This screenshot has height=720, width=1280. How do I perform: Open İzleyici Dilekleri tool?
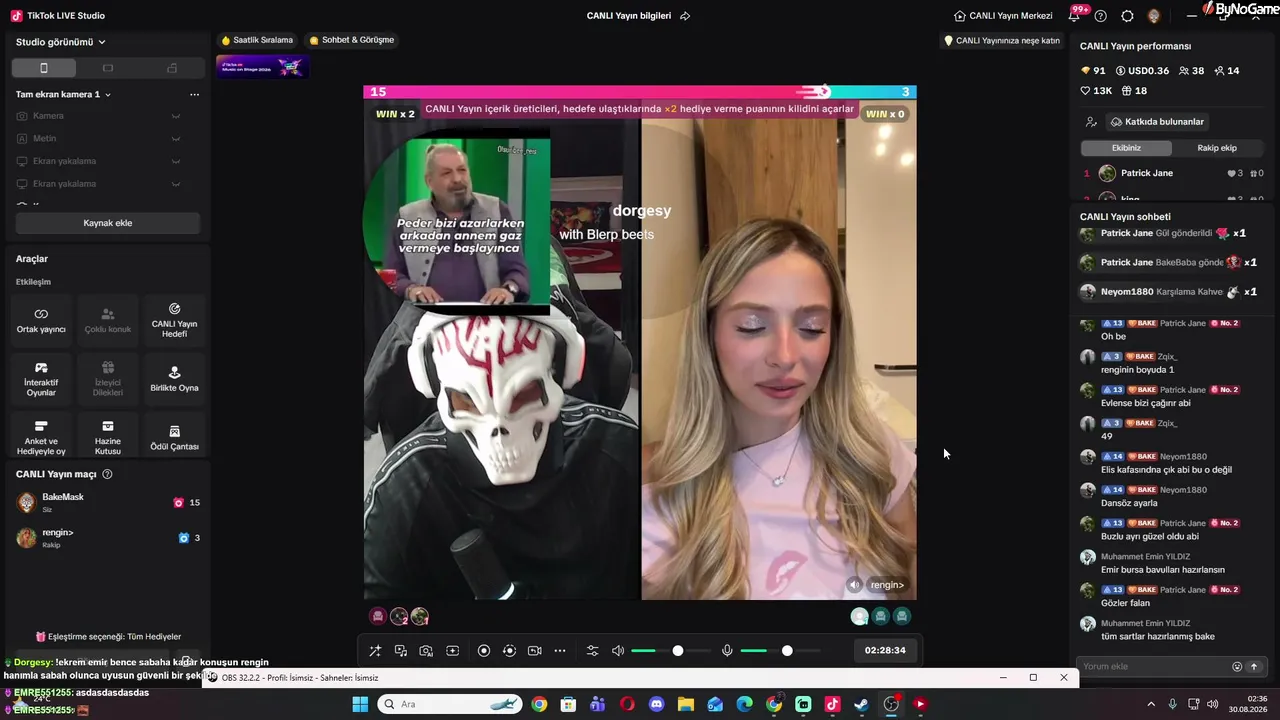tap(108, 380)
